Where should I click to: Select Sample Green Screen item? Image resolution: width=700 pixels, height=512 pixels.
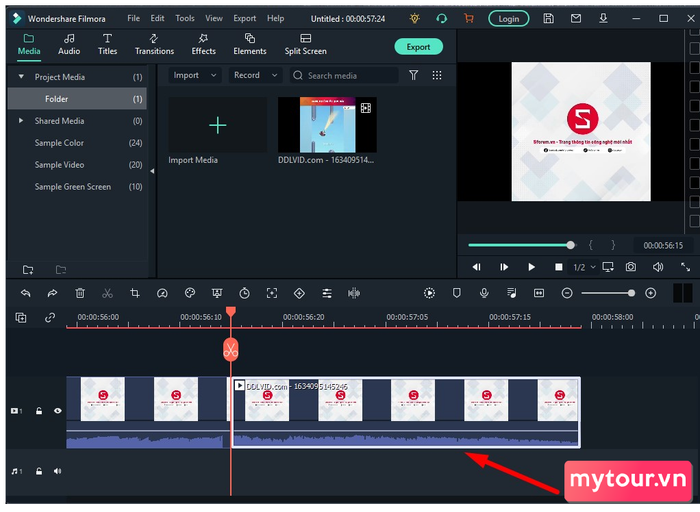click(78, 187)
